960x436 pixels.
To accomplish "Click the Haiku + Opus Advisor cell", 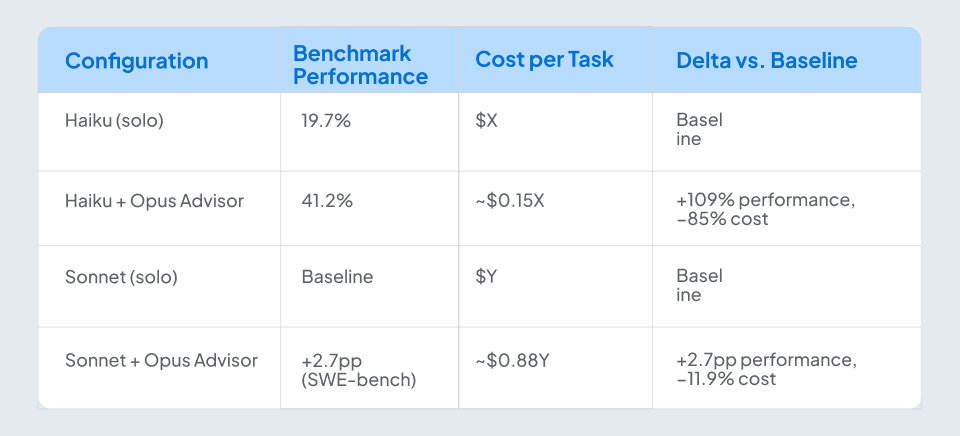I will (x=154, y=200).
